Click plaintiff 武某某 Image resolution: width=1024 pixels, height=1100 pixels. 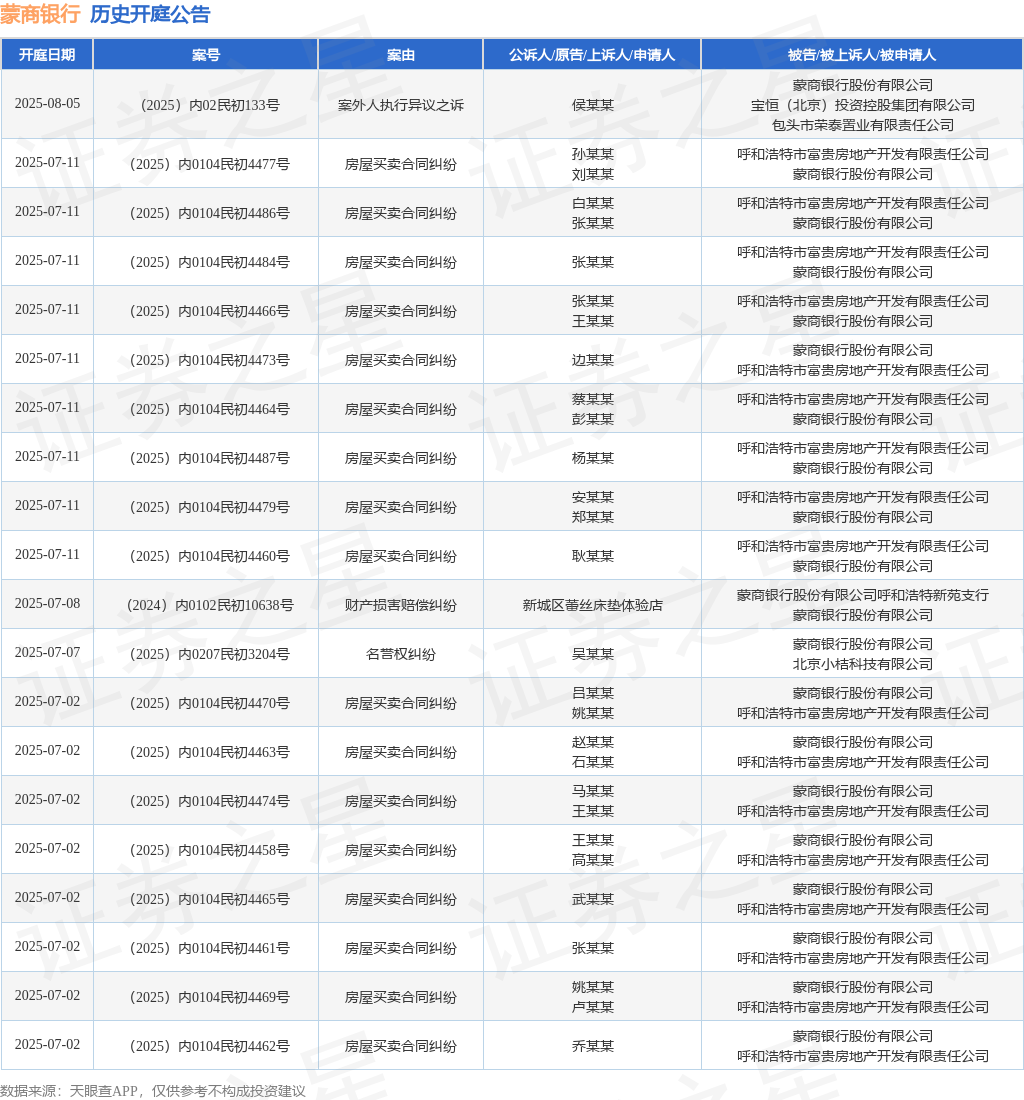point(593,900)
